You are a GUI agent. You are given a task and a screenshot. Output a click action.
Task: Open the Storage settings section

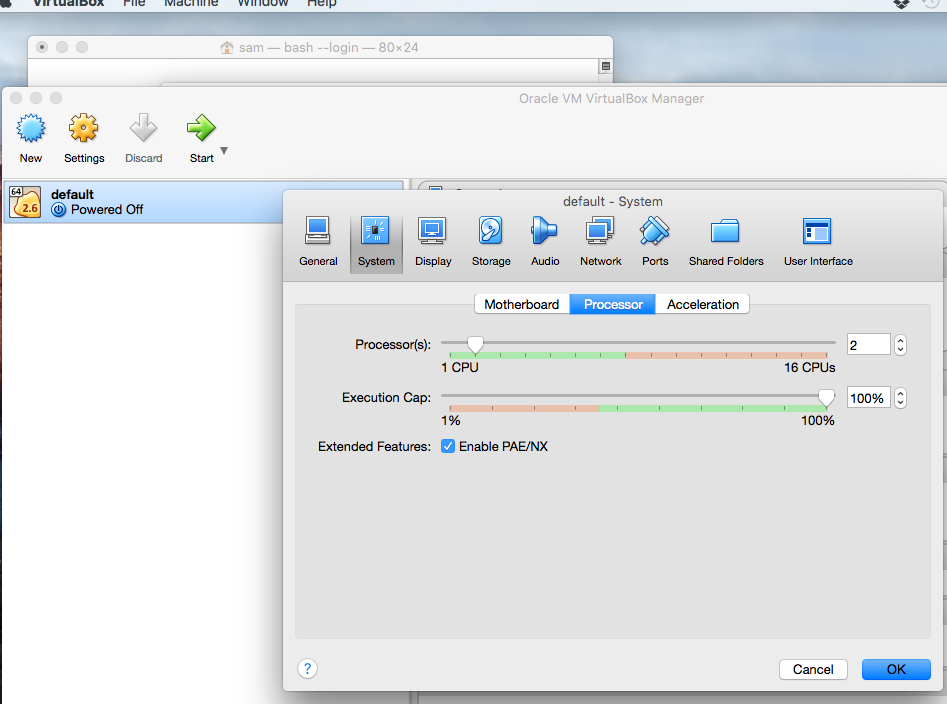[490, 242]
